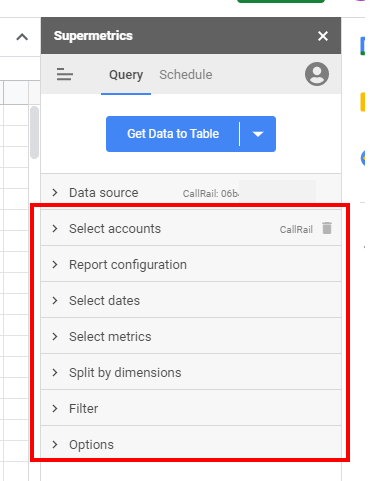Click the Get Data to Table button
The width and height of the screenshot is (373, 481).
pyautogui.click(x=173, y=134)
